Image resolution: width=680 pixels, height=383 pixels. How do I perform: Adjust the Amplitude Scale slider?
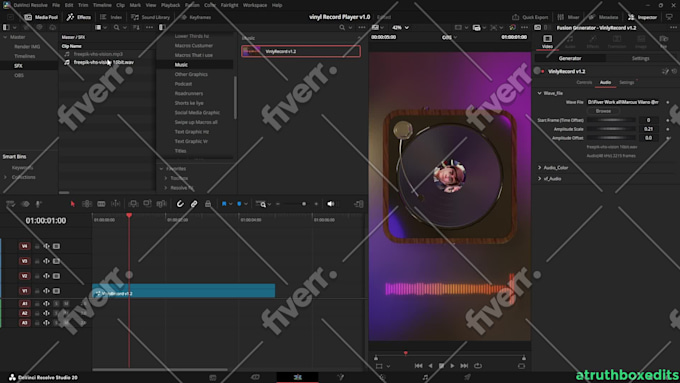coord(611,129)
